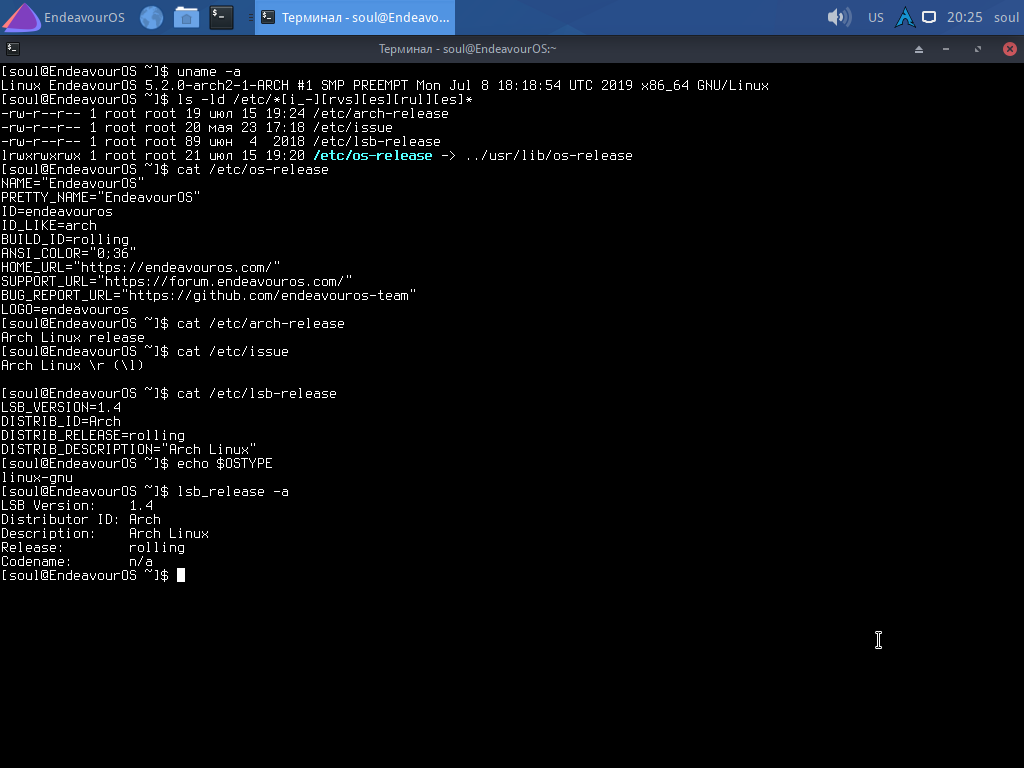Click the PRETTY_NAME="EndeavourOS" line

point(101,197)
